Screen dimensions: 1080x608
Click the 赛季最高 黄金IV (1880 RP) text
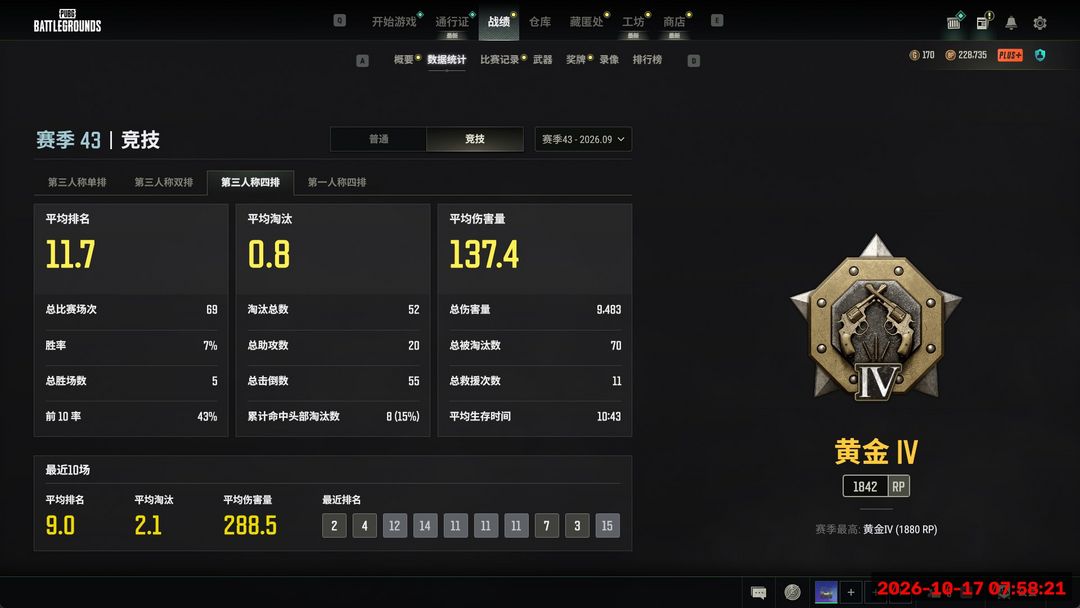pos(875,530)
